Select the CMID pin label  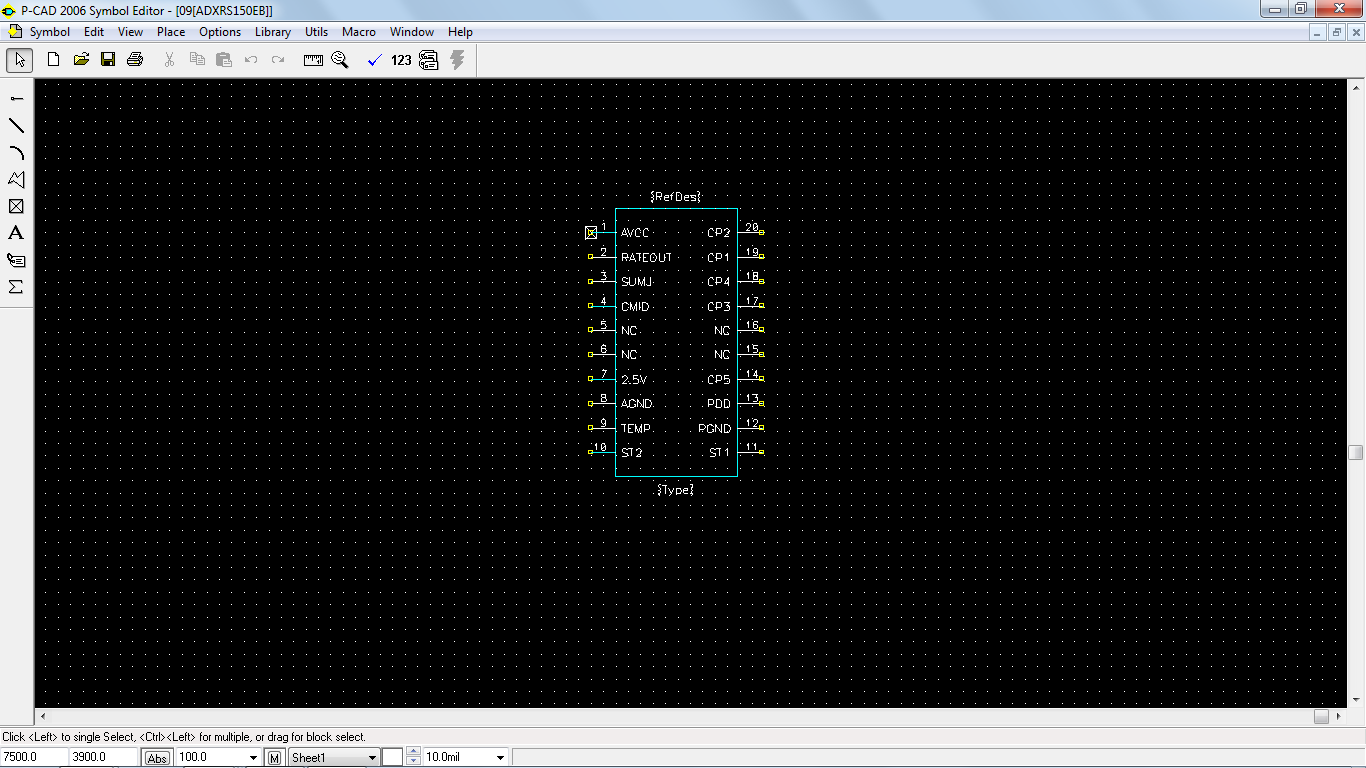[635, 306]
